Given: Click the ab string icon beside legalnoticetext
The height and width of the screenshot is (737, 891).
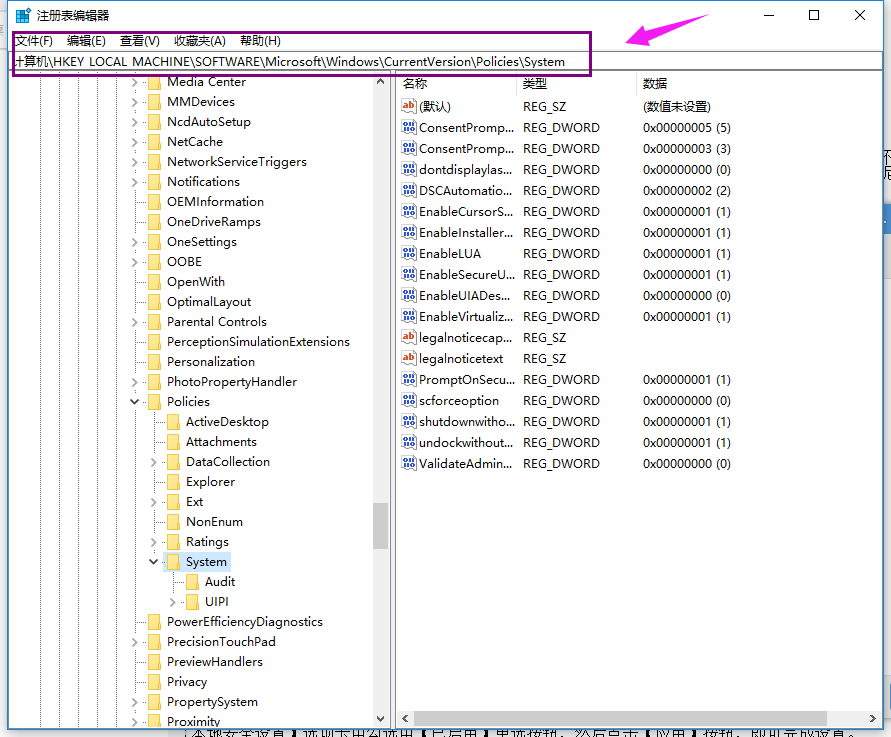Looking at the screenshot, I should pyautogui.click(x=409, y=358).
